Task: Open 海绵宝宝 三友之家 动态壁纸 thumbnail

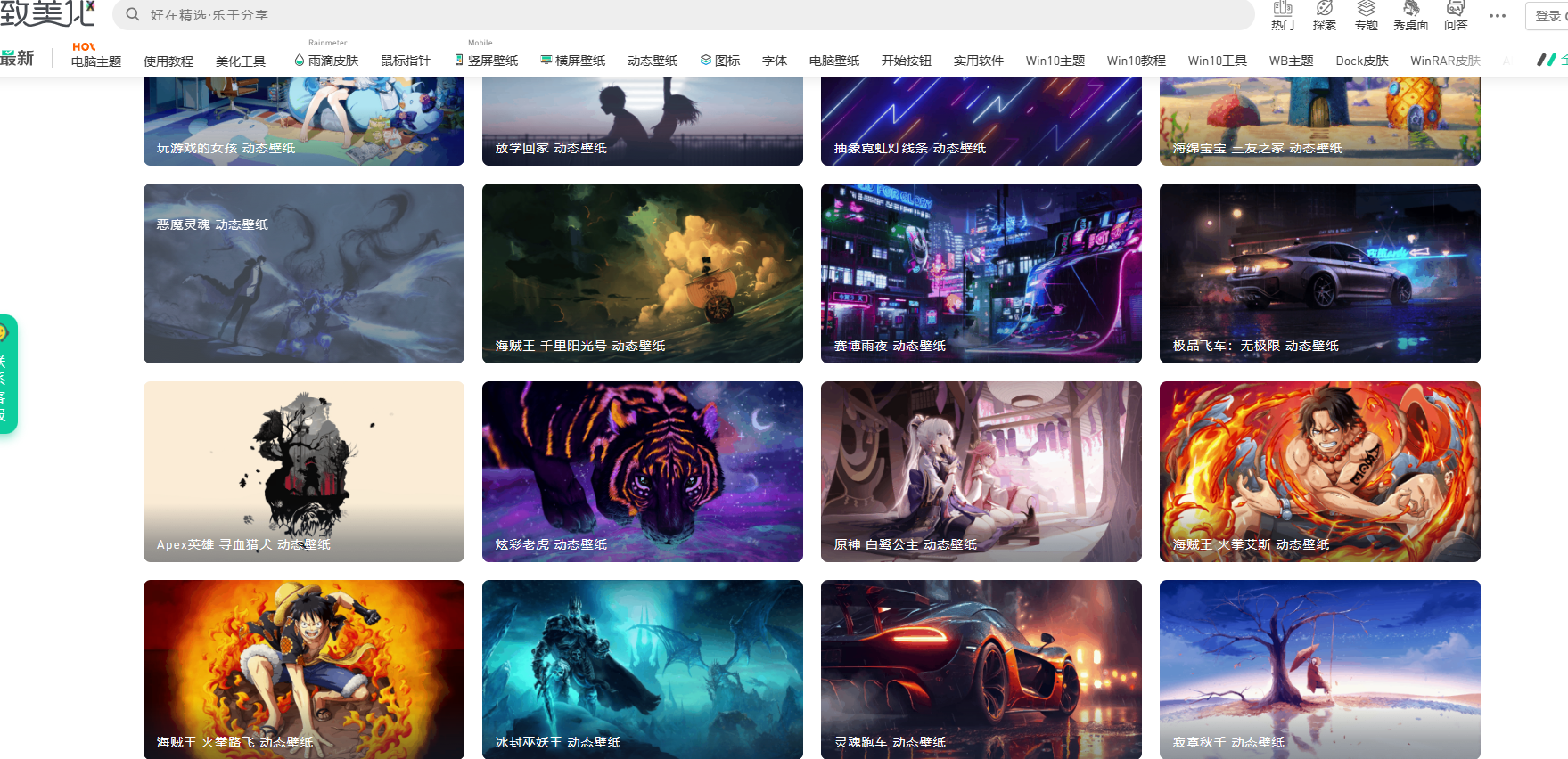Action: click(1320, 121)
